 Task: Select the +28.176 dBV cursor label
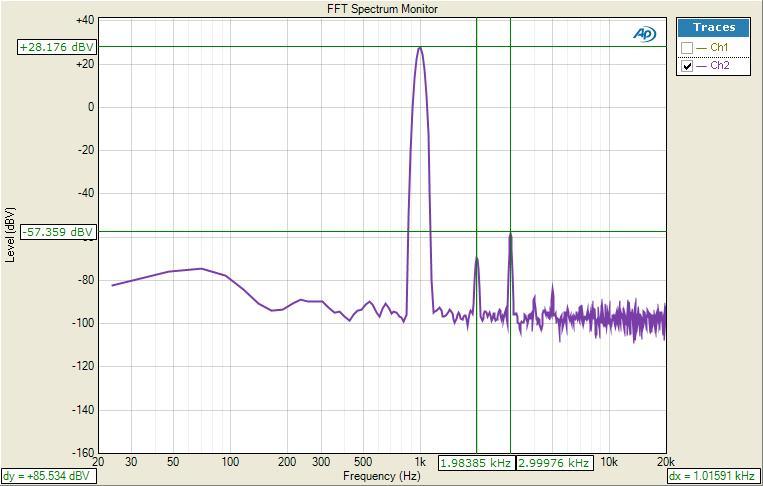[56, 46]
